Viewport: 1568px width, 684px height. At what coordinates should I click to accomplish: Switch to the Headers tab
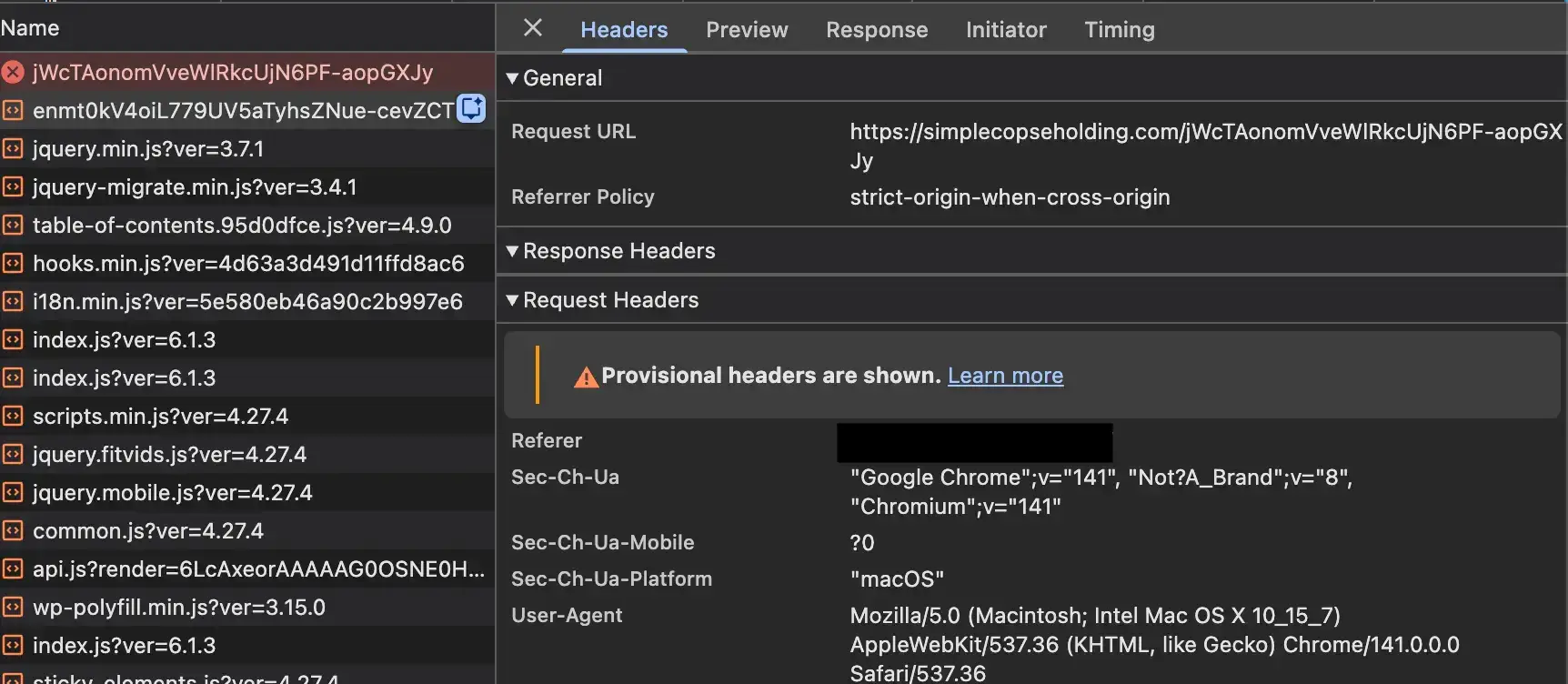[x=624, y=30]
